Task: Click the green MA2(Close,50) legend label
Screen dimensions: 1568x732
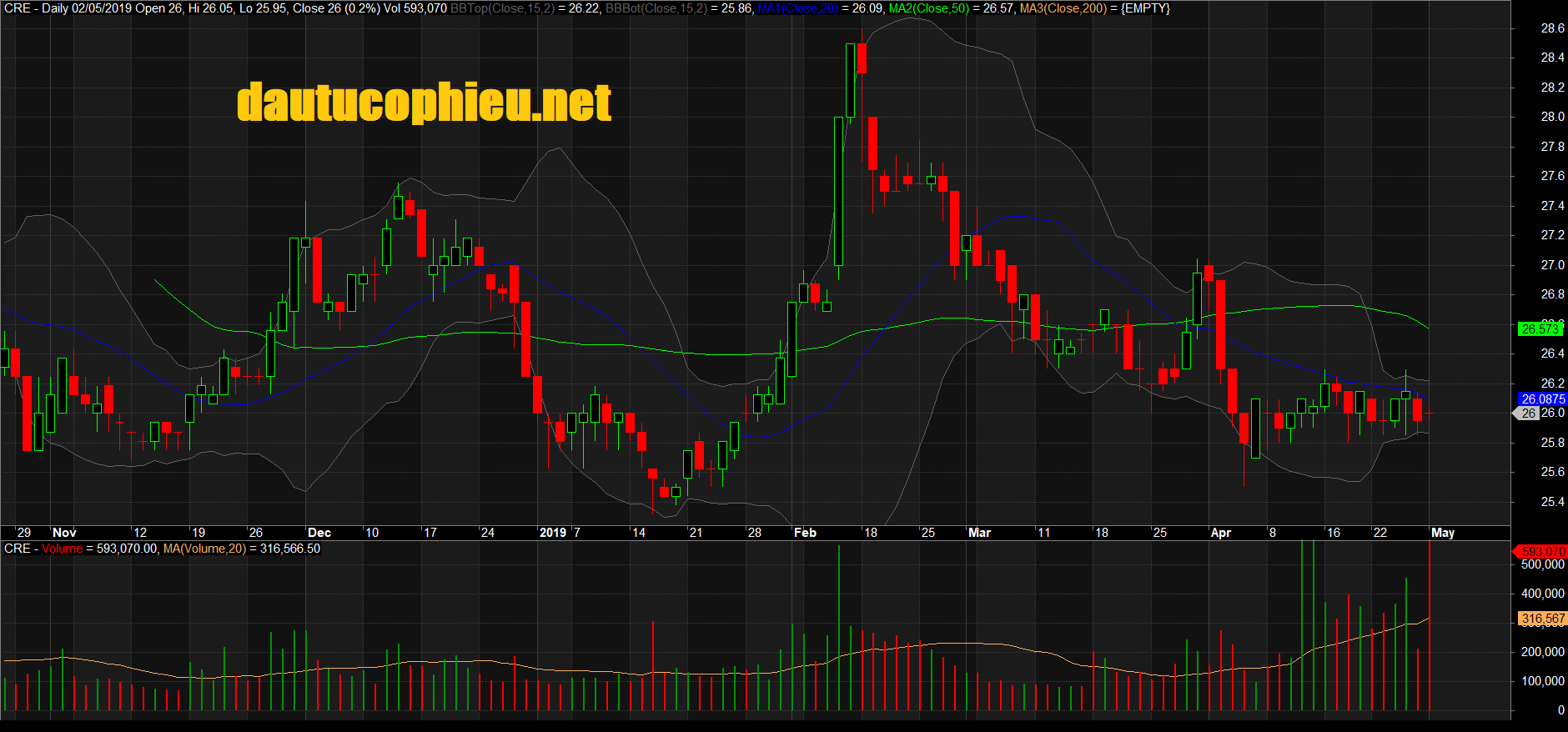Action: tap(929, 8)
